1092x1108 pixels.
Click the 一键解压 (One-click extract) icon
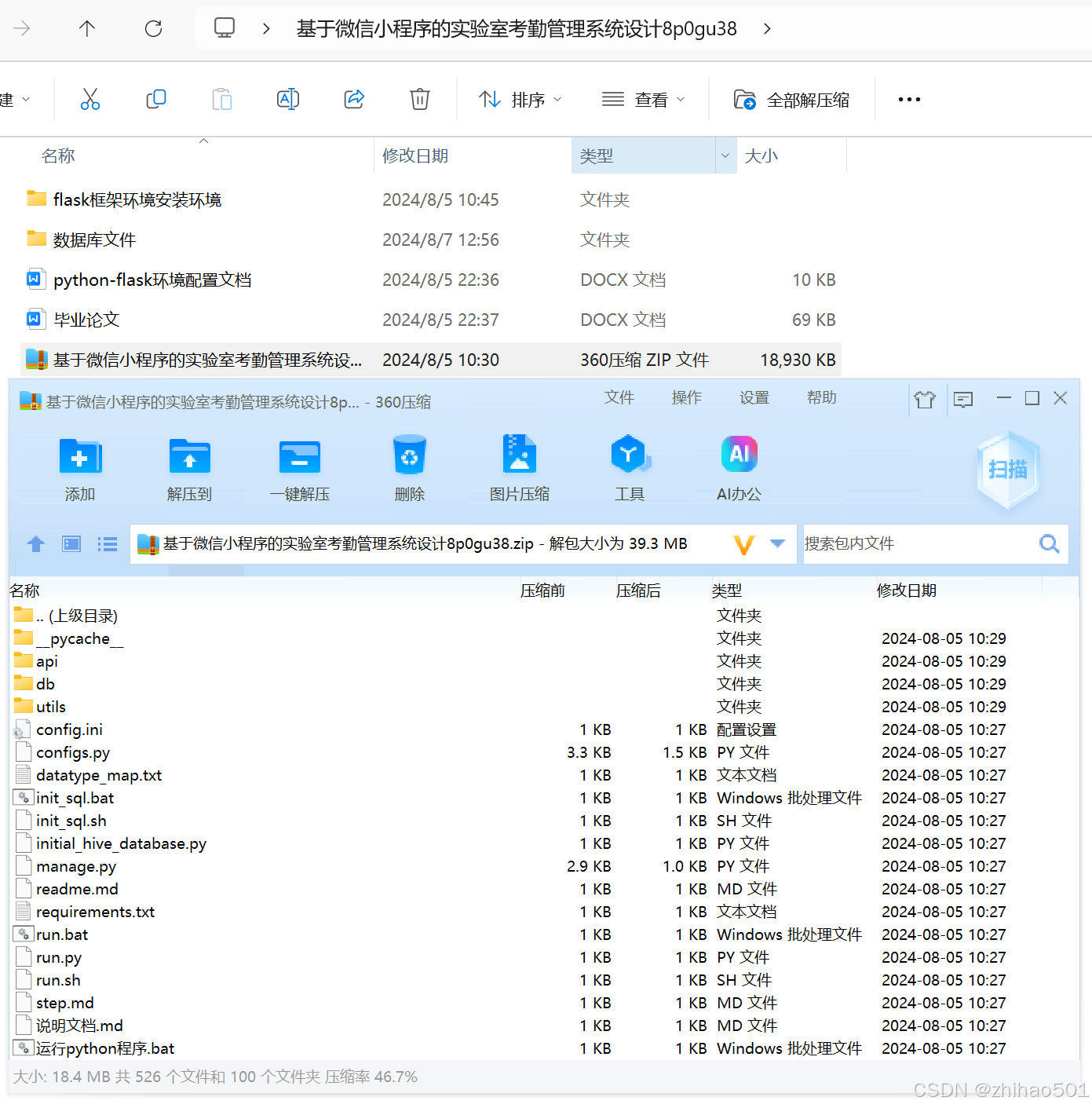tap(299, 469)
